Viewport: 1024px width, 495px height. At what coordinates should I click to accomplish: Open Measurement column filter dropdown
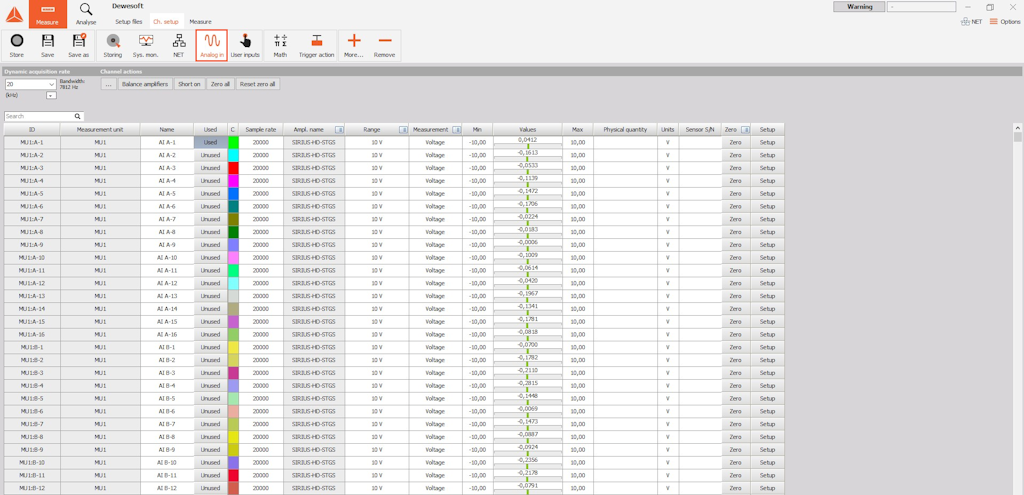(x=456, y=129)
